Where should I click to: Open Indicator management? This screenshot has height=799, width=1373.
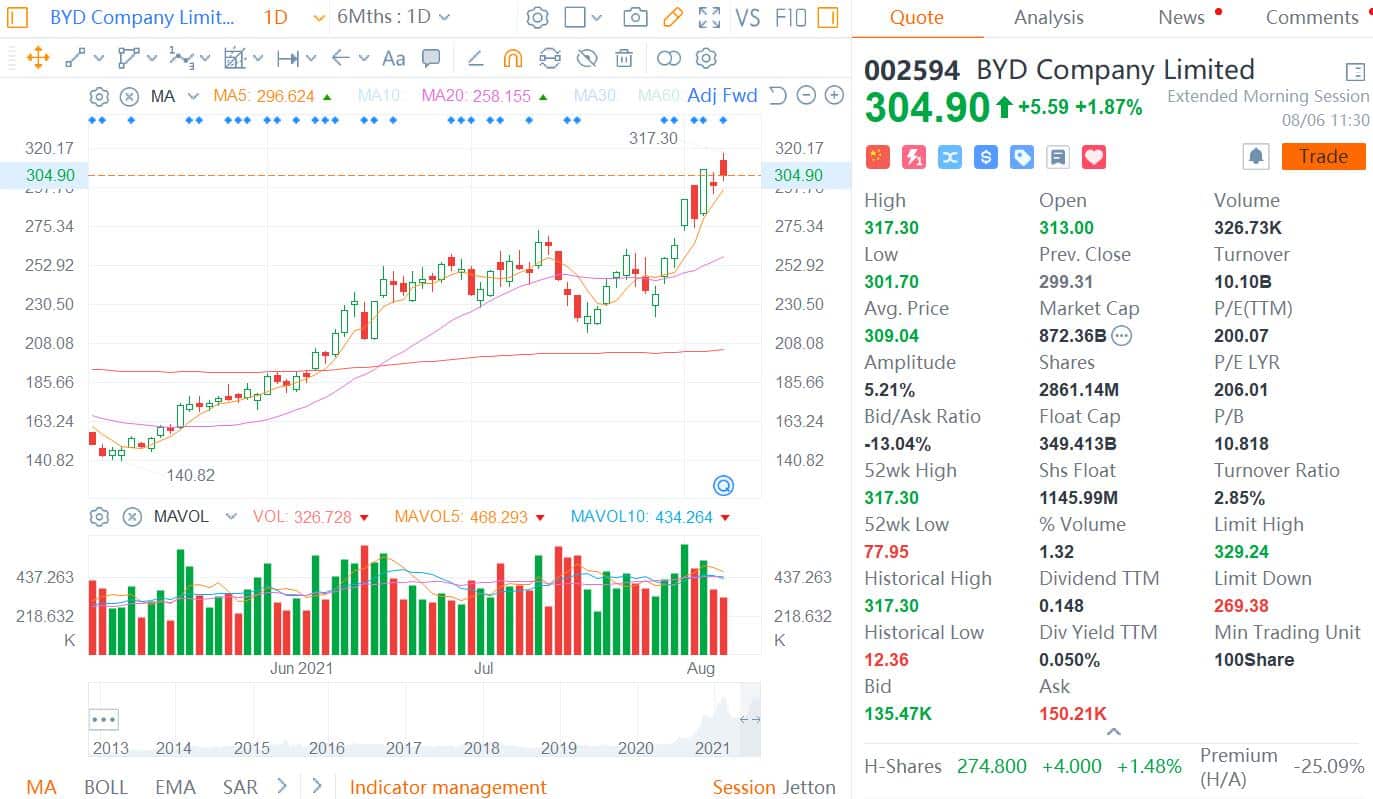point(447,787)
